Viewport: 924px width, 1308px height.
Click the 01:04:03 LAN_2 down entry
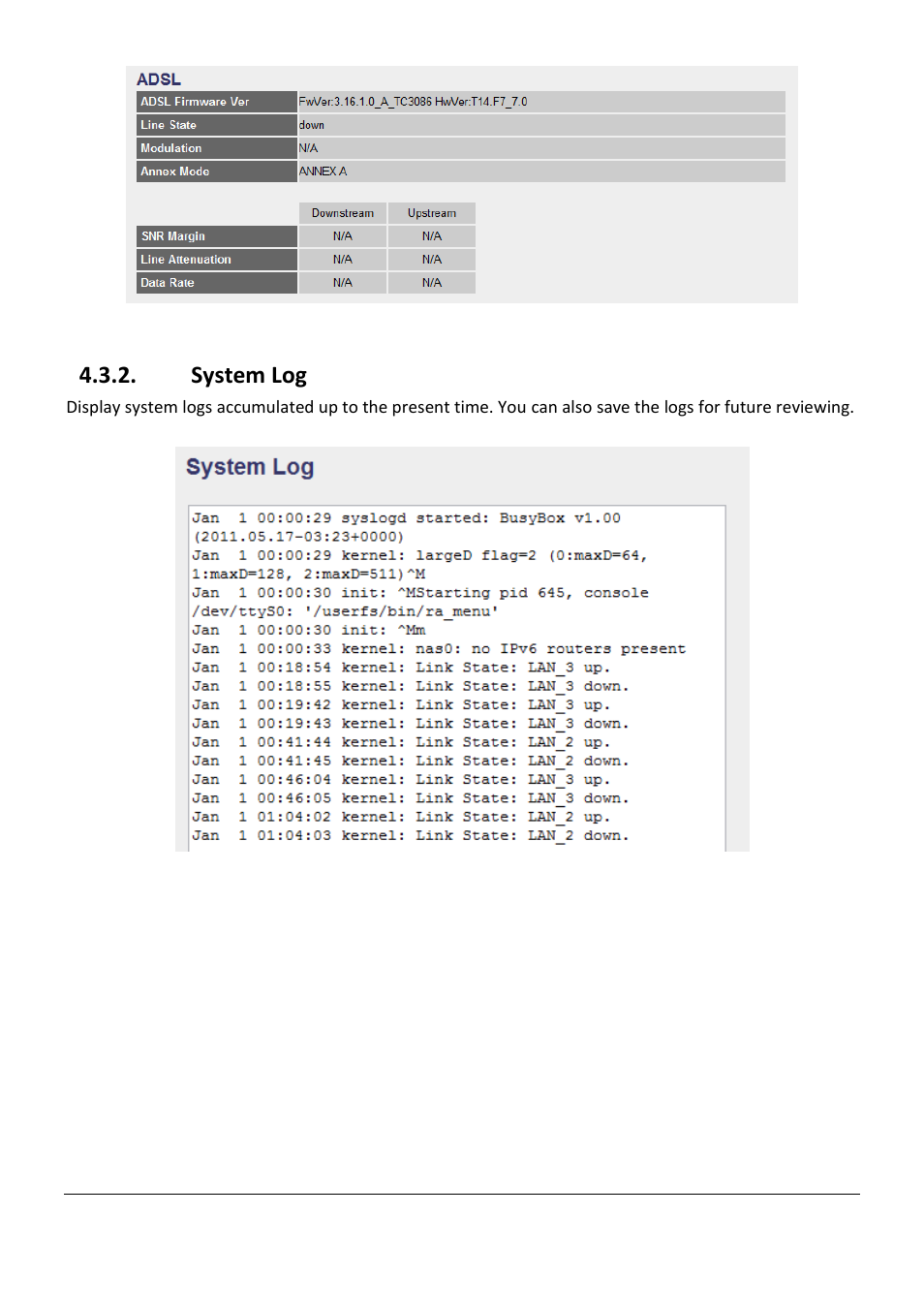411,835
